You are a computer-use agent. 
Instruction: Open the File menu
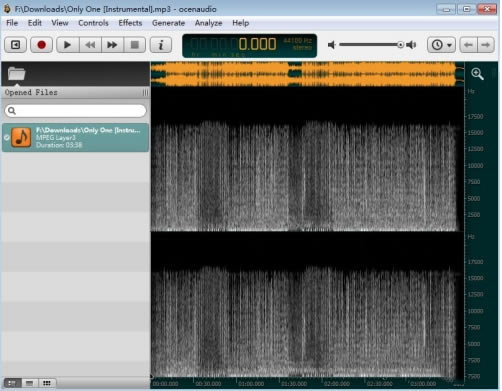coord(12,23)
